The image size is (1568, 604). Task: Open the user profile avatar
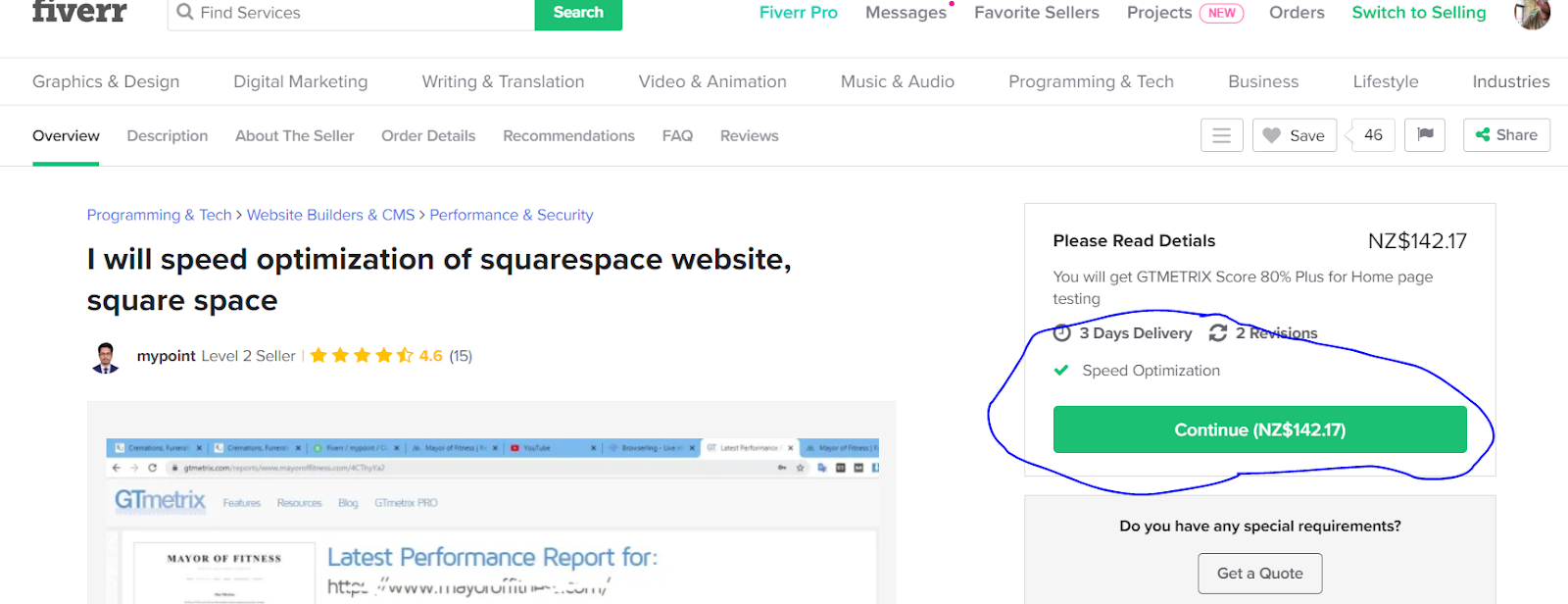[1532, 14]
